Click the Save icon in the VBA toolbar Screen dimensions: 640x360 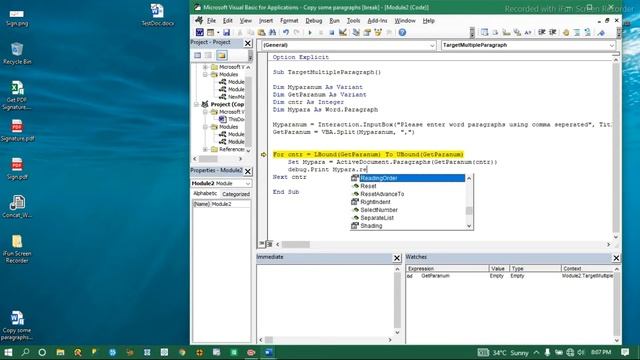click(227, 32)
